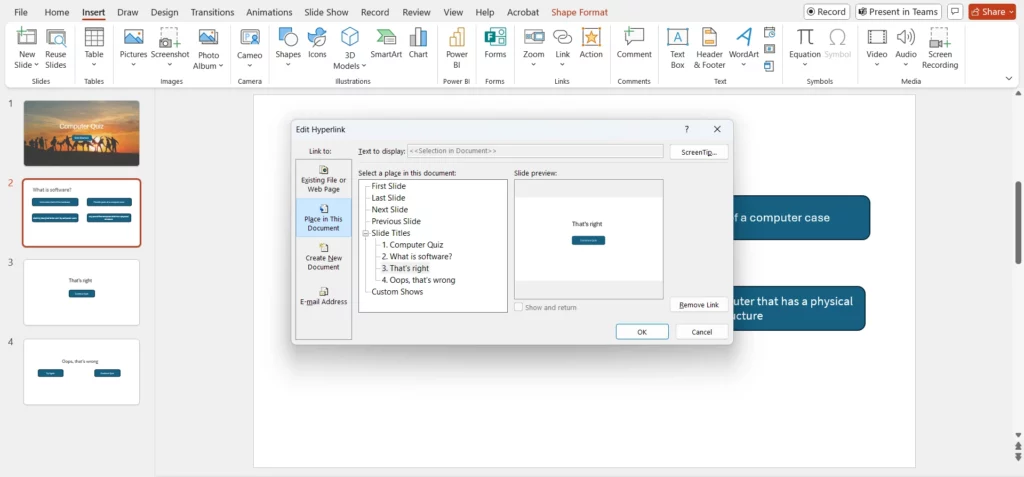Select the Screen Recording icon

point(939,45)
